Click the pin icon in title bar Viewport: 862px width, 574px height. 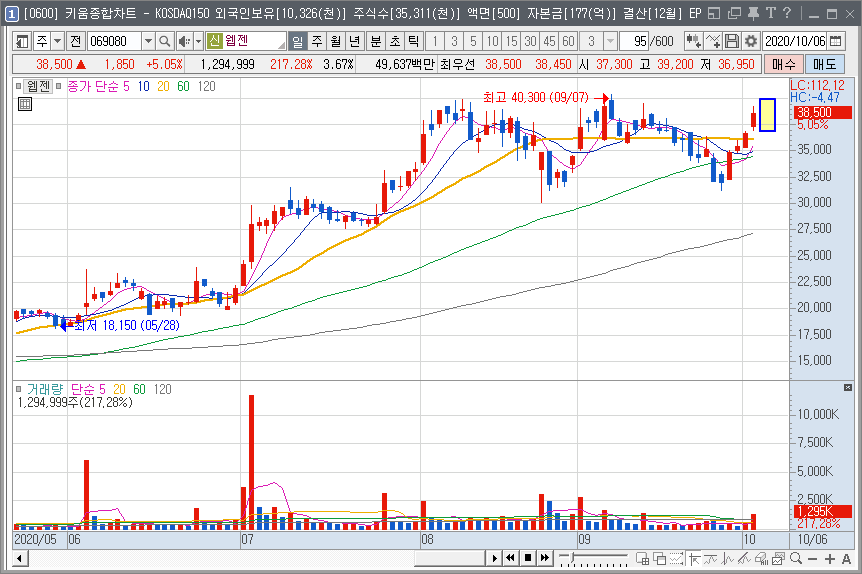tap(754, 13)
